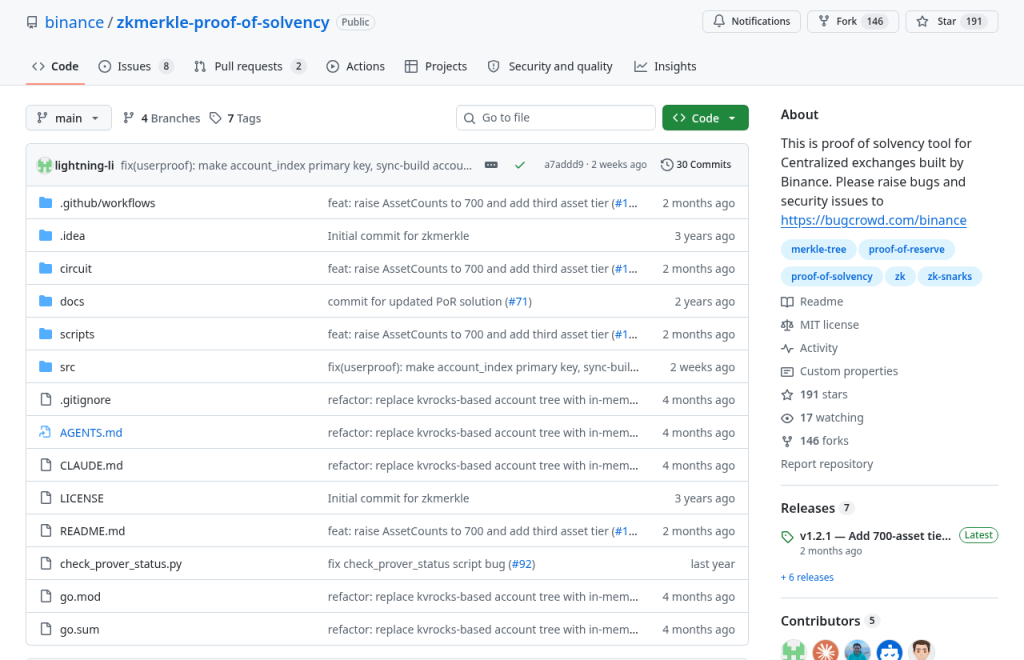This screenshot has height=660, width=1024.
Task: Open the Actions tab
Action: click(356, 67)
